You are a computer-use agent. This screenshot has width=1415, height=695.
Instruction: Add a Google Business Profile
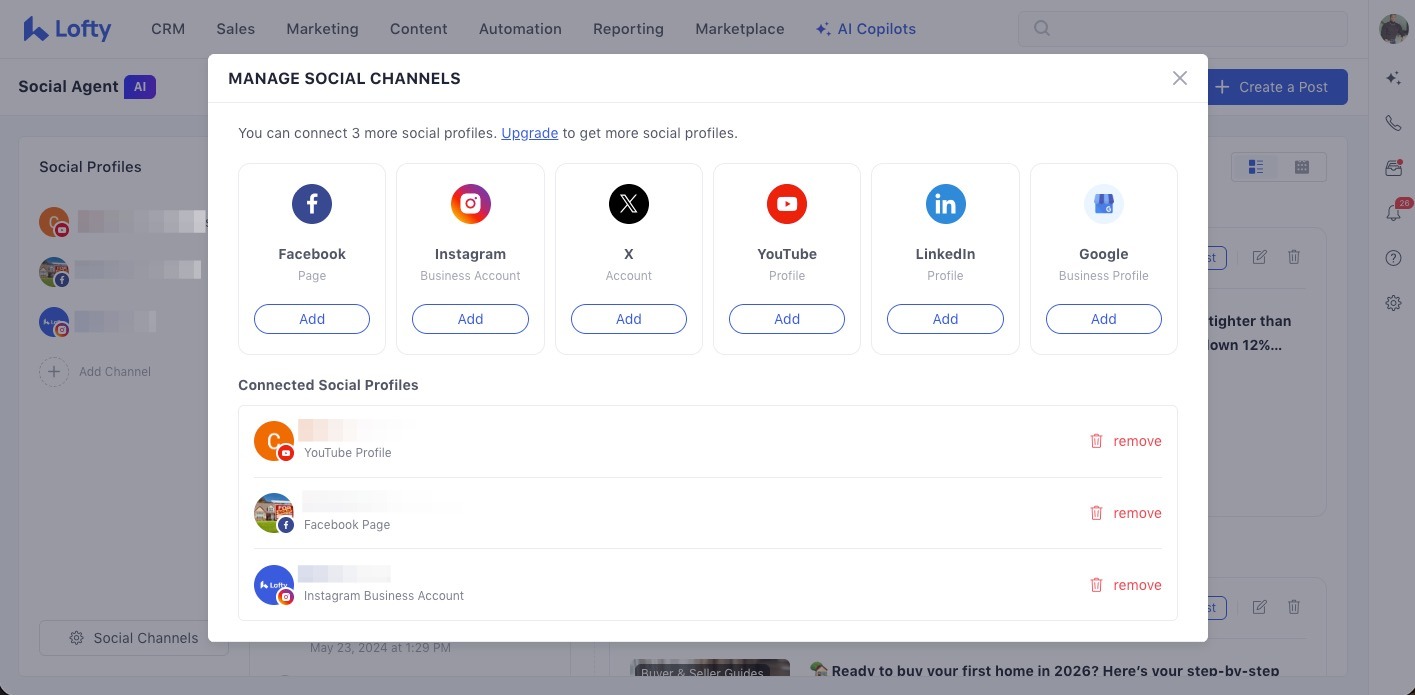[x=1104, y=319]
